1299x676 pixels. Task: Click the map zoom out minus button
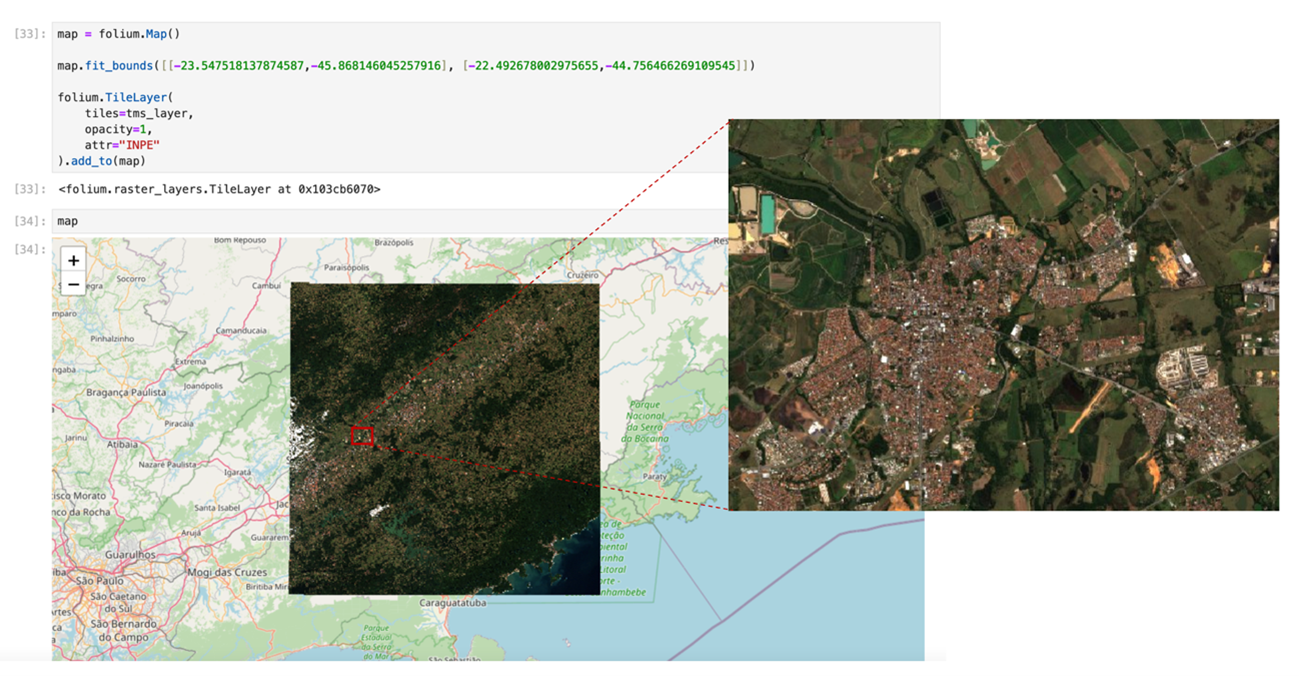[x=73, y=285]
